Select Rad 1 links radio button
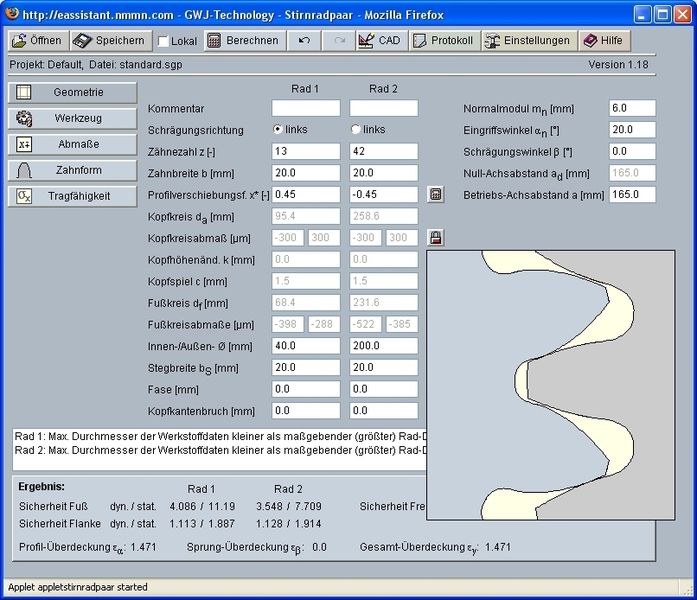Image resolution: width=697 pixels, height=600 pixels. point(278,129)
